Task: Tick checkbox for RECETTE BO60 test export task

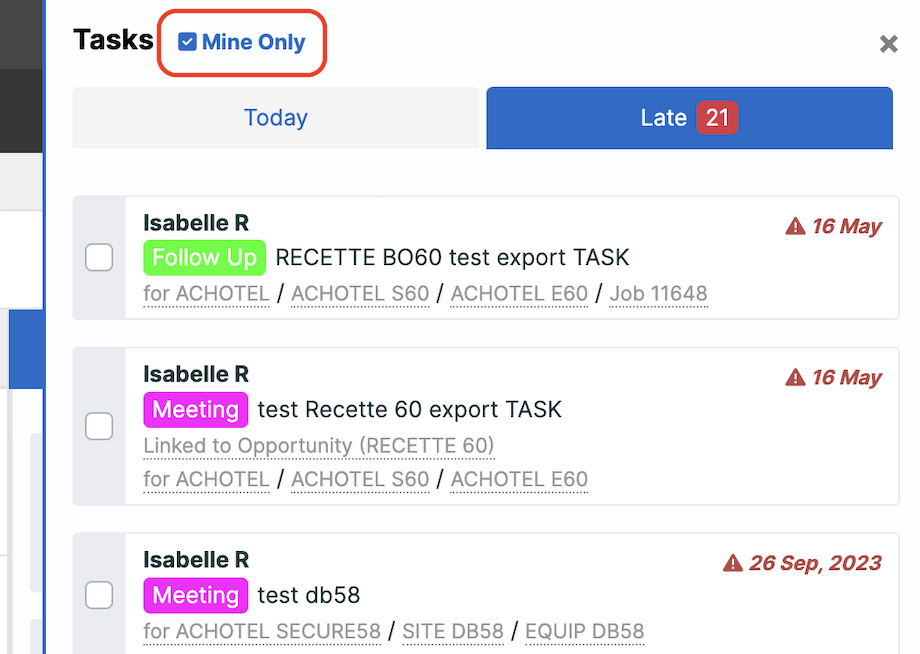Action: coord(99,257)
